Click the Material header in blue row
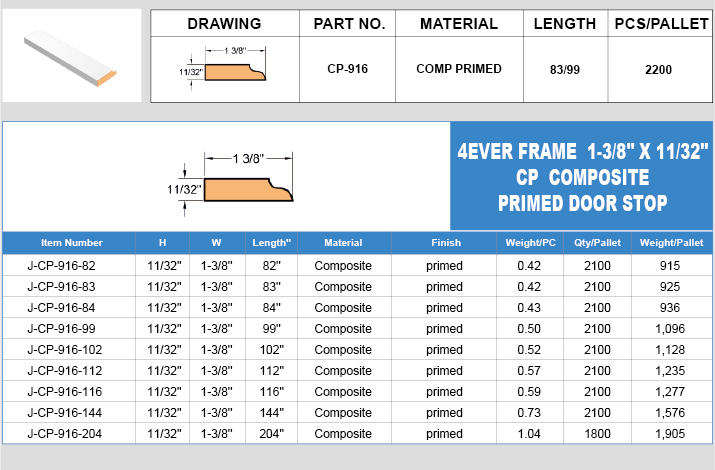This screenshot has width=715, height=470. point(343,243)
